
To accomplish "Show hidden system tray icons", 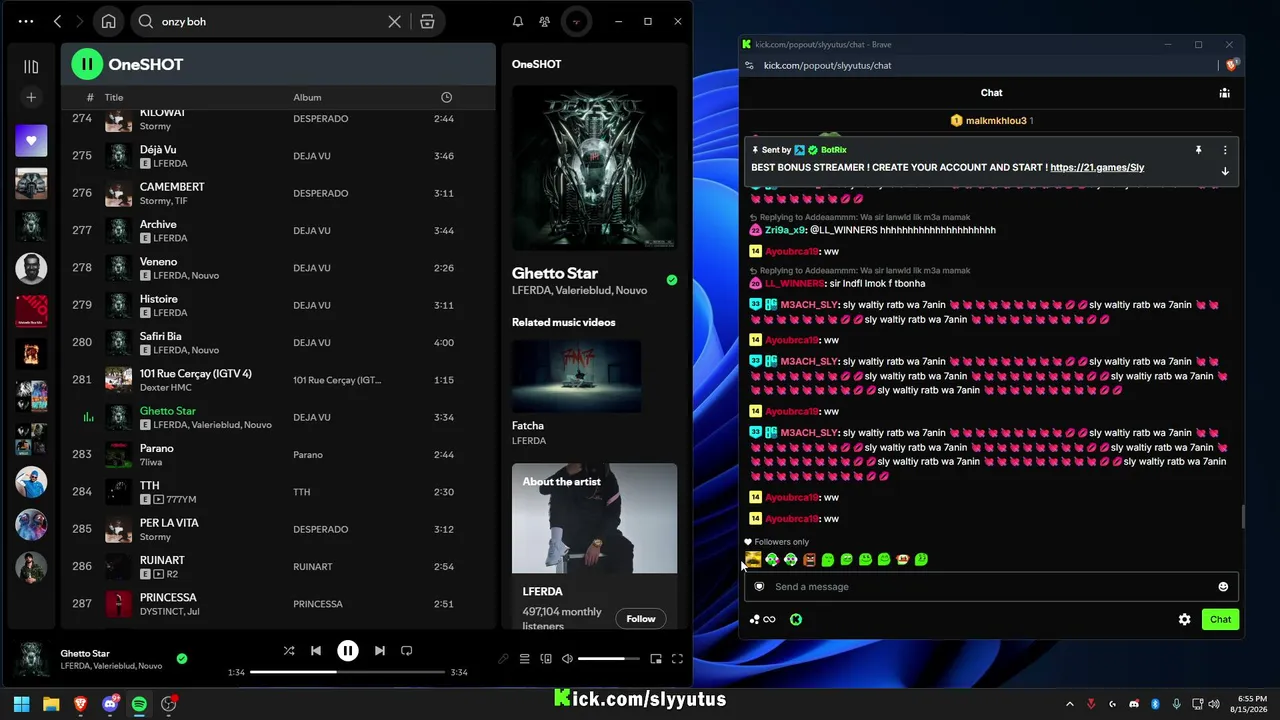I will click(1070, 704).
